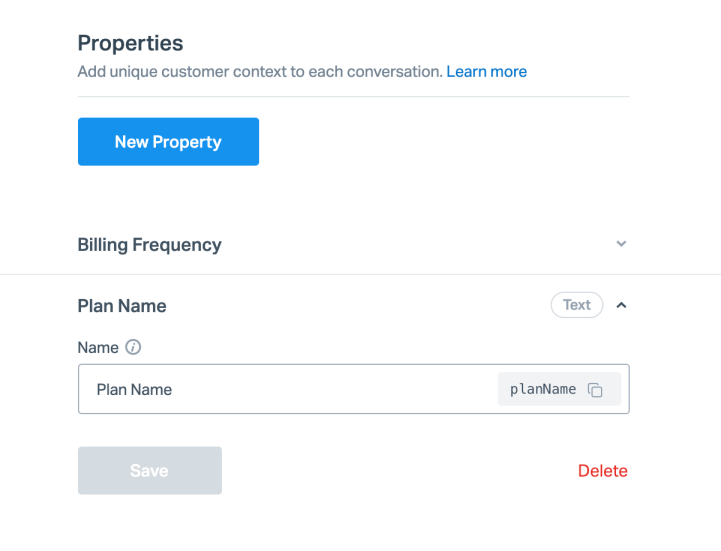The width and height of the screenshot is (721, 551).
Task: Open the Billing Frequency property title
Action: (x=149, y=244)
